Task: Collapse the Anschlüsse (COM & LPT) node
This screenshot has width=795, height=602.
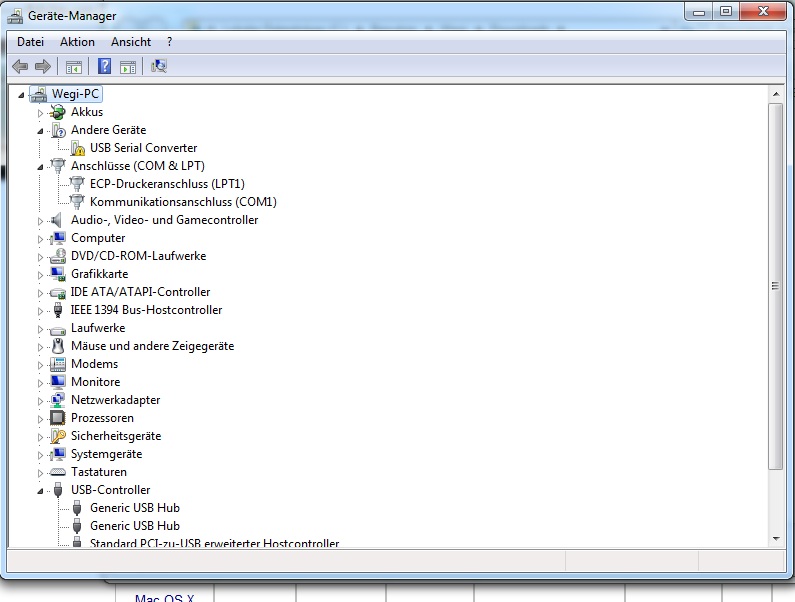Action: click(41, 166)
